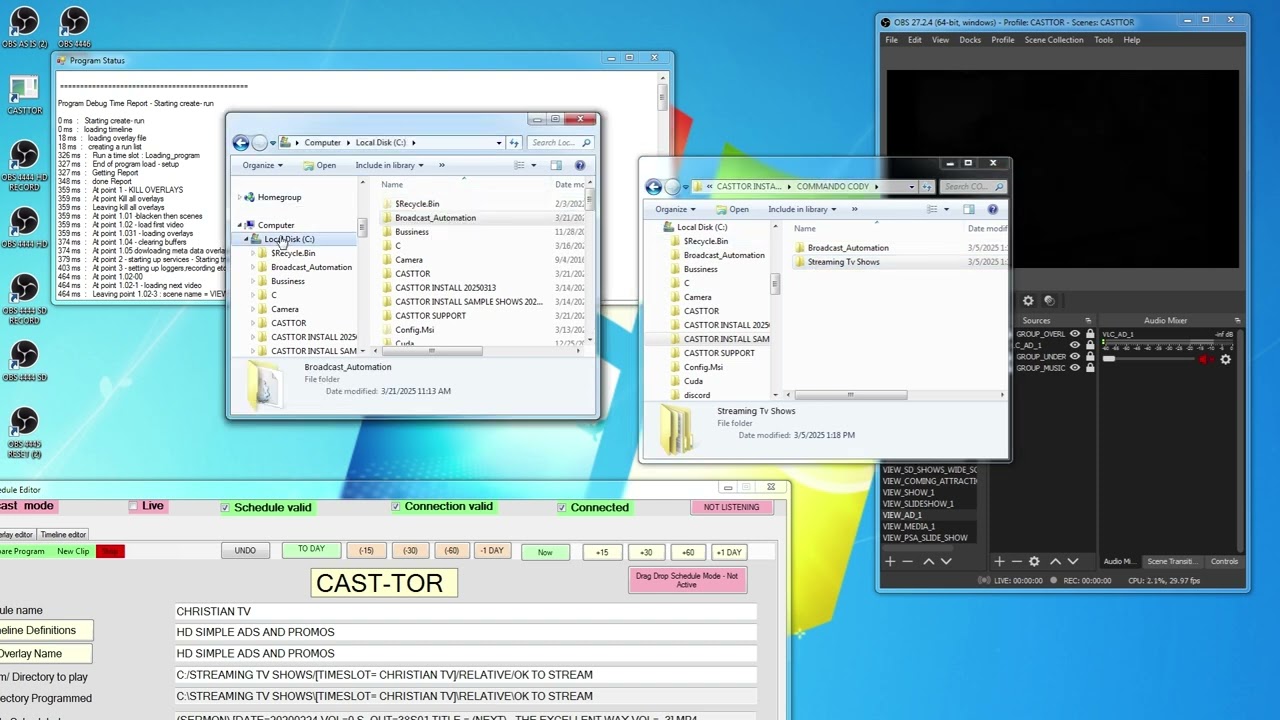Open VLC_AD_1 audio mixer gear settings

(x=1226, y=359)
